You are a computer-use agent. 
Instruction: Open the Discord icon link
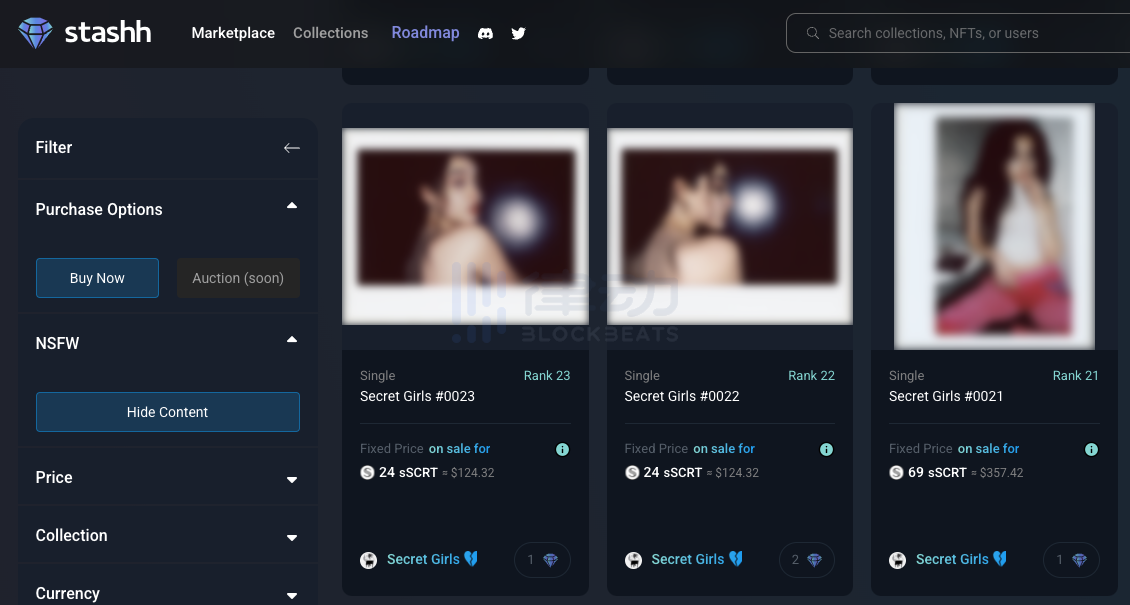click(x=485, y=33)
